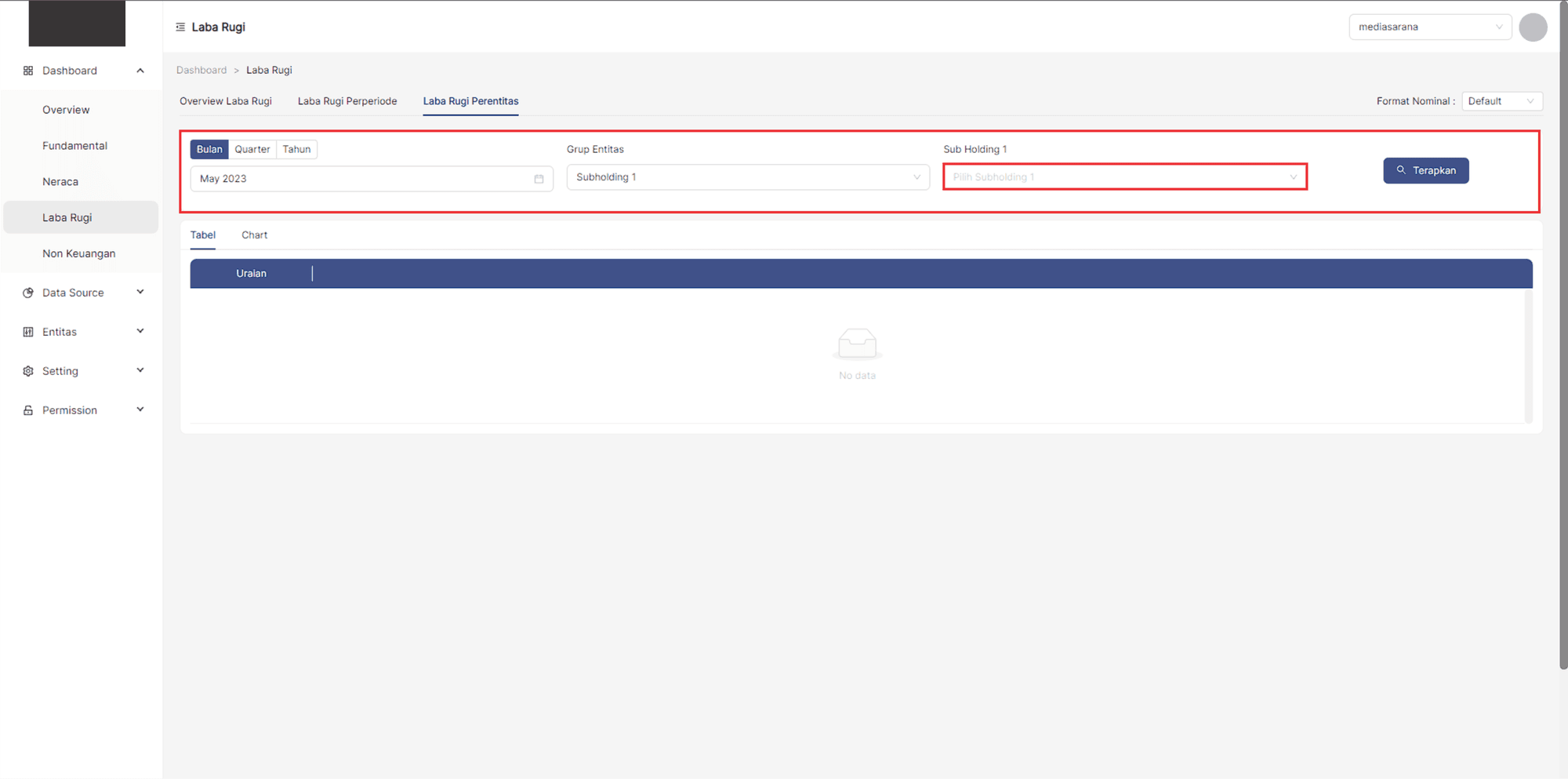This screenshot has width=1568, height=779.
Task: Click the Data Source pie chart icon
Action: click(x=28, y=293)
